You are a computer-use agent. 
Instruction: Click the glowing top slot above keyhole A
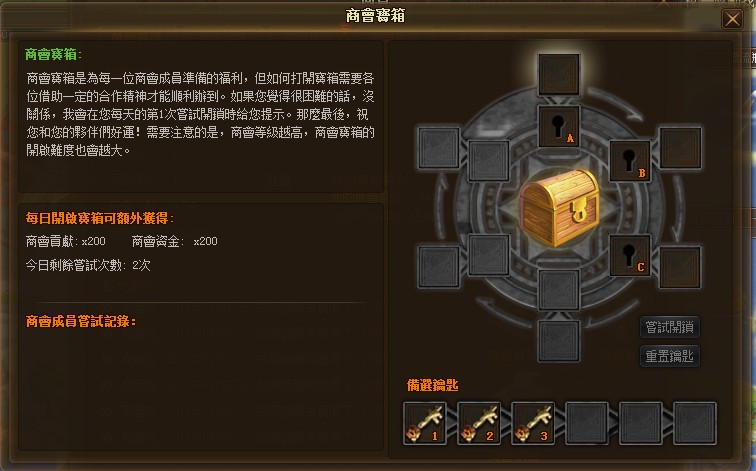559,74
